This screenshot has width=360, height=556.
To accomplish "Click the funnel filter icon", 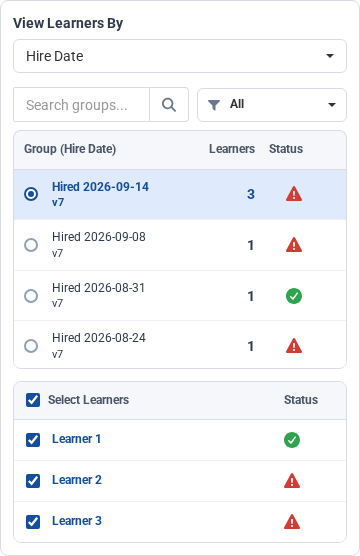I will [x=214, y=105].
